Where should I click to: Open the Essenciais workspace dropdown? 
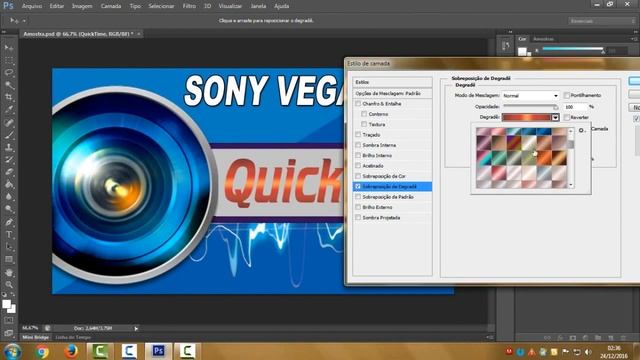(602, 21)
